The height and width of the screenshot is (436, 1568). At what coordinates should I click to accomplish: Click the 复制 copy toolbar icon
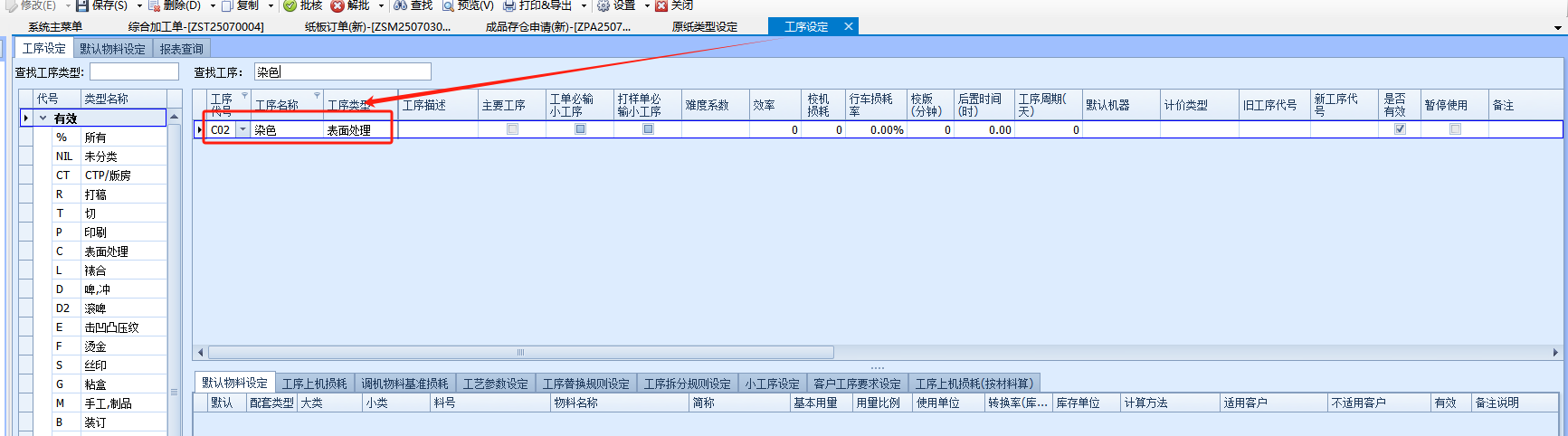tap(227, 5)
